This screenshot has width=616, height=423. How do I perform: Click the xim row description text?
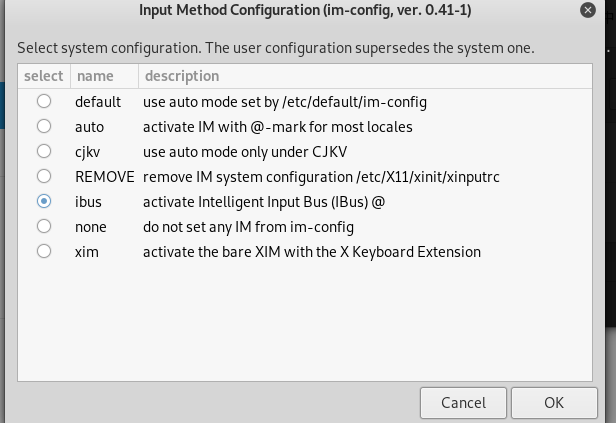click(x=312, y=252)
